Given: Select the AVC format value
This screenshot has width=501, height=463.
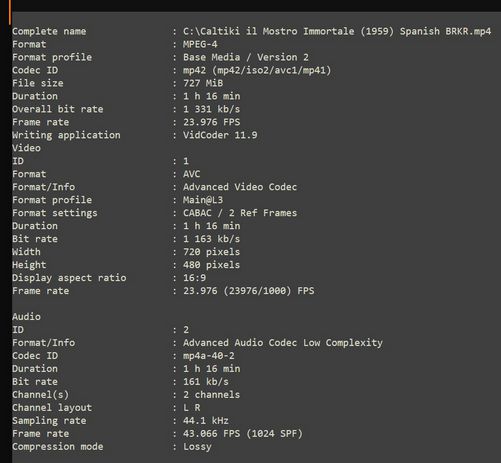Looking at the screenshot, I should tap(191, 174).
